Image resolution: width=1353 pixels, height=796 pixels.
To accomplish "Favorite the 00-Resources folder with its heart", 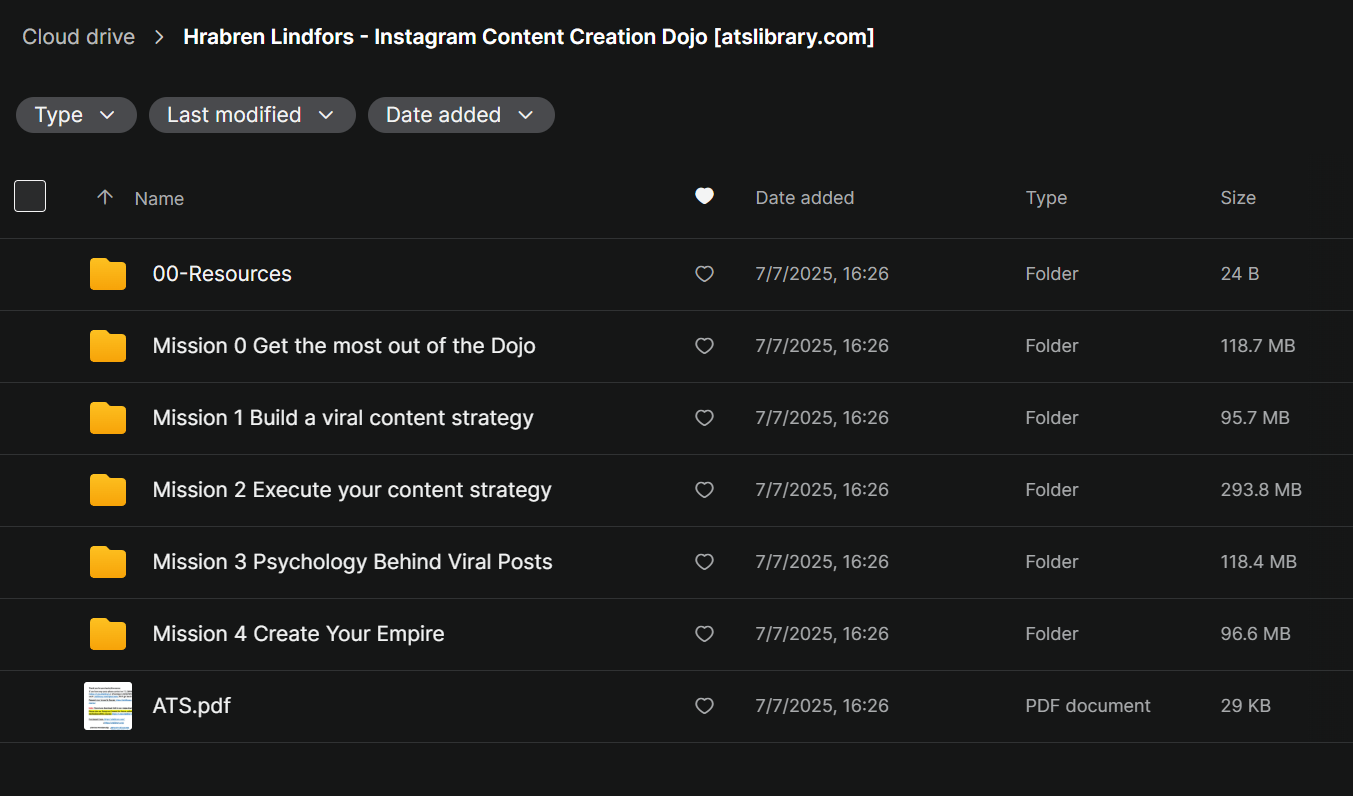I will pyautogui.click(x=705, y=274).
